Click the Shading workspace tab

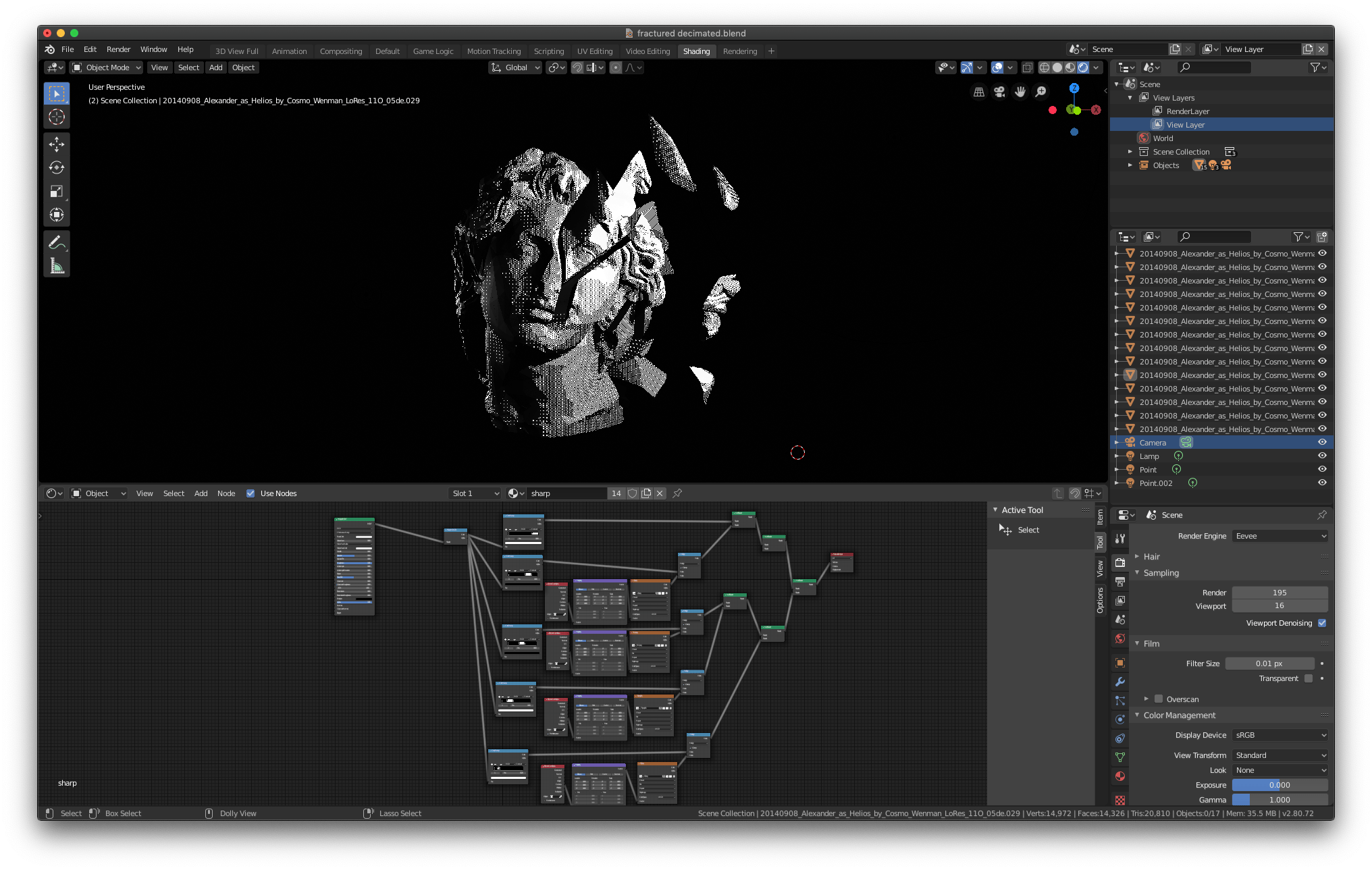(697, 50)
